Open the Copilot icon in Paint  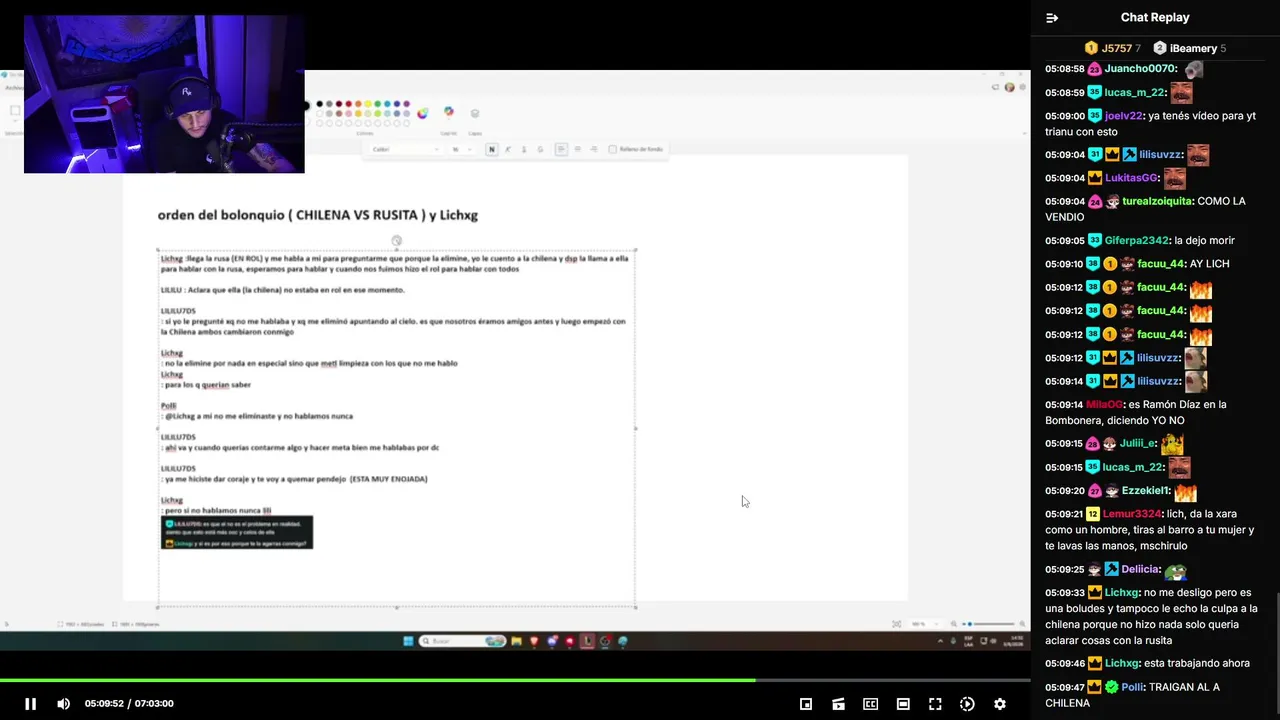(449, 112)
